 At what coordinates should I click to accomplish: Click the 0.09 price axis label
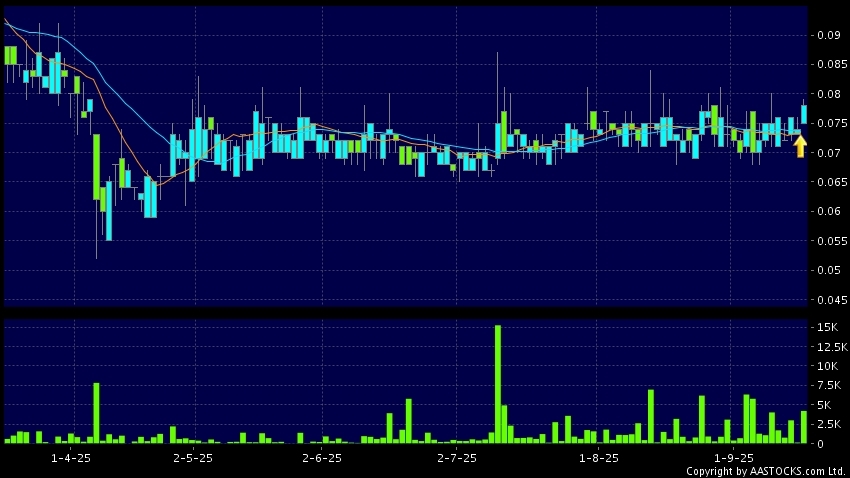click(827, 35)
